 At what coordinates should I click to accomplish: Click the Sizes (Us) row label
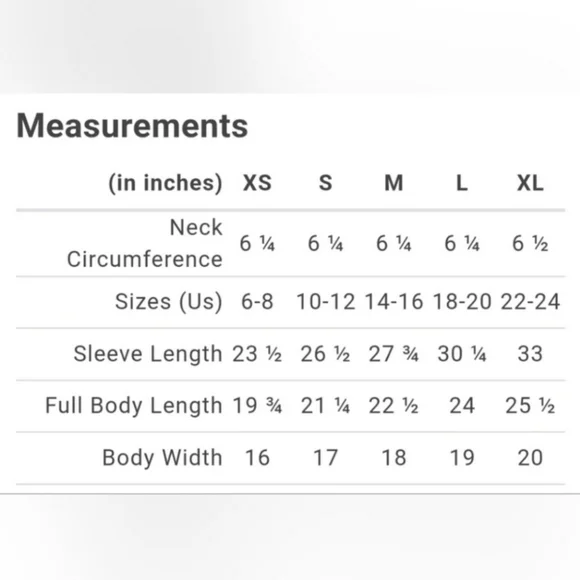169,301
